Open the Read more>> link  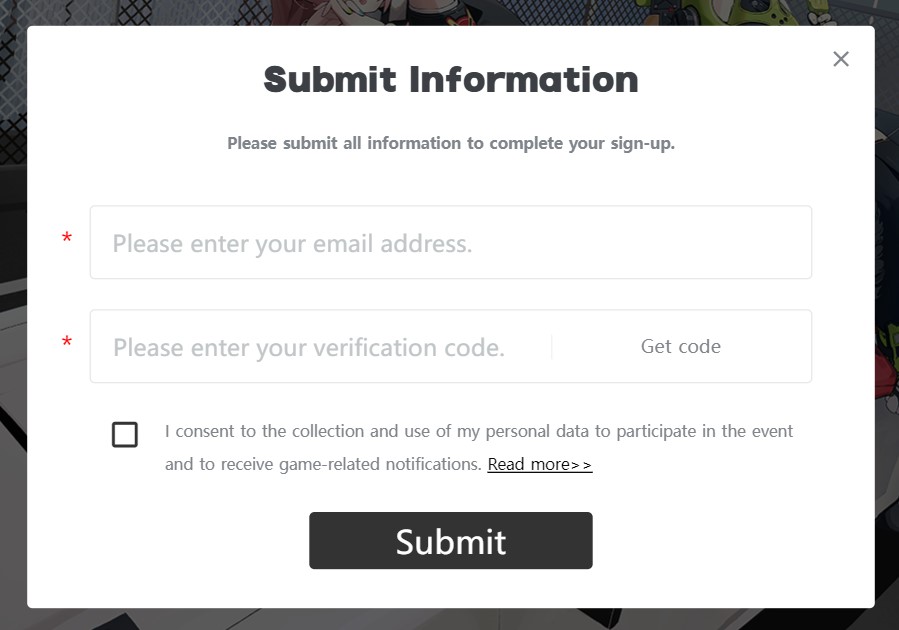540,465
